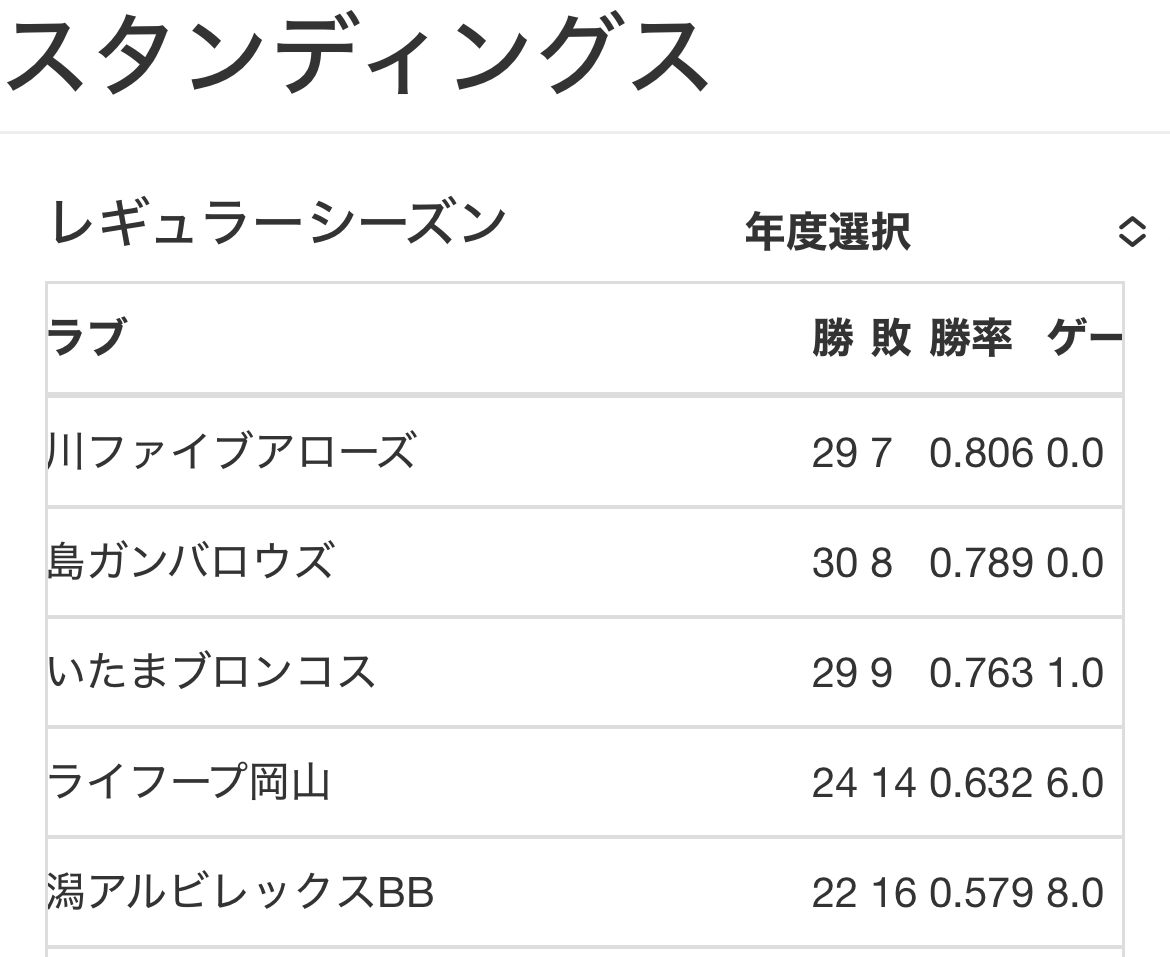Click the 0.579 win rate cell
The image size is (1170, 957).
980,894
